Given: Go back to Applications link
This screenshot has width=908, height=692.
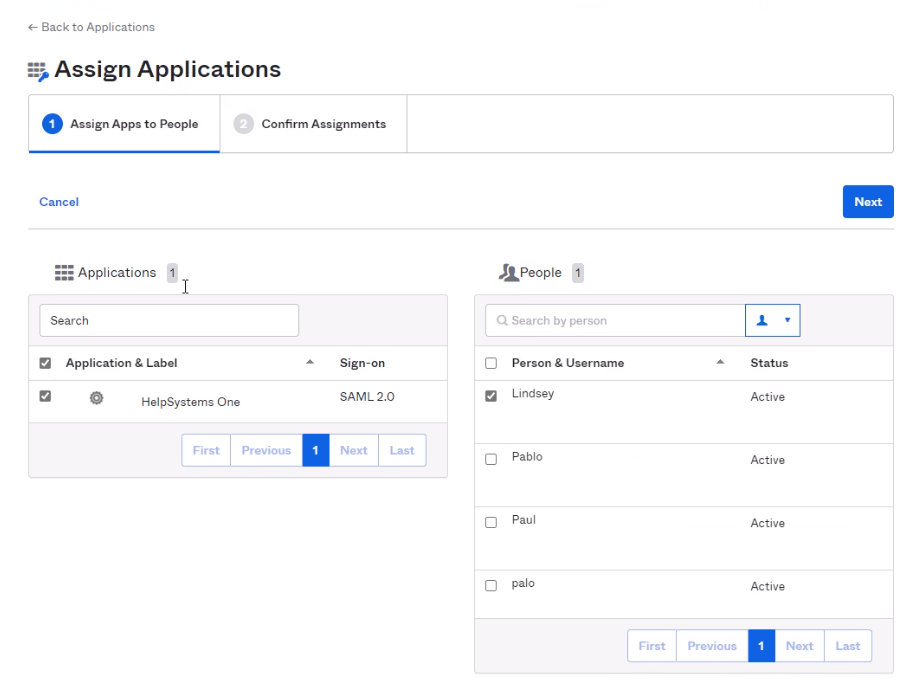Looking at the screenshot, I should (x=91, y=27).
